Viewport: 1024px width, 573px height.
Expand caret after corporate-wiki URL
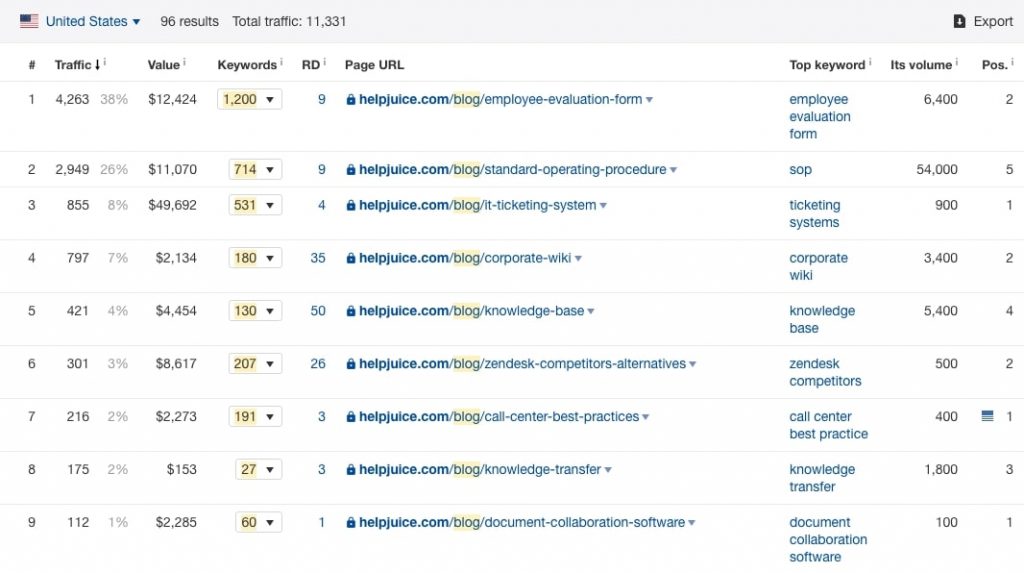[x=578, y=259]
